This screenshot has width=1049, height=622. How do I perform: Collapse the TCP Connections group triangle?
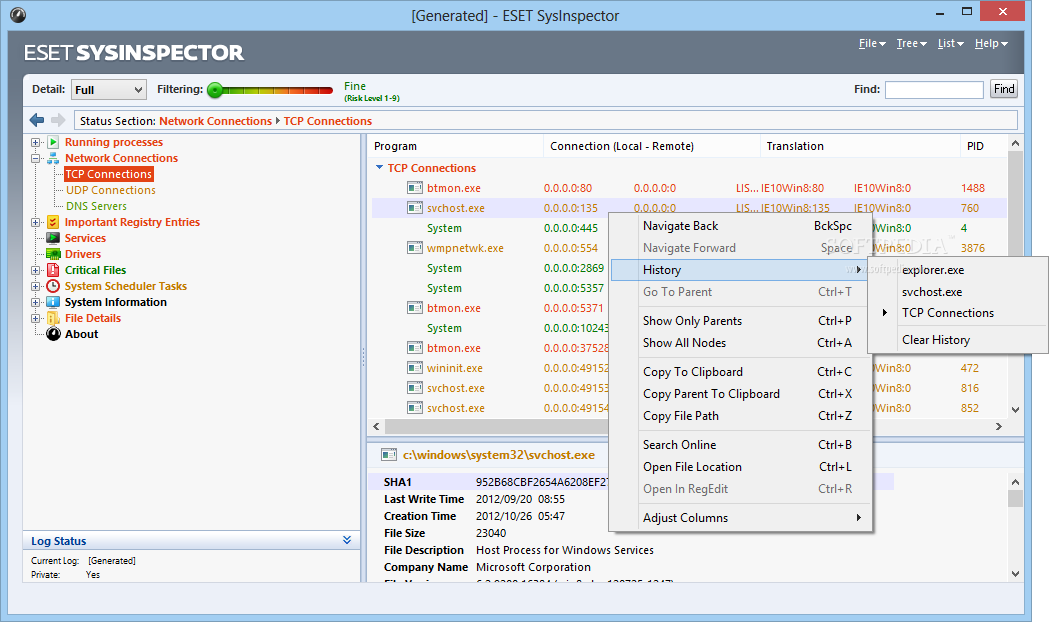click(x=379, y=167)
